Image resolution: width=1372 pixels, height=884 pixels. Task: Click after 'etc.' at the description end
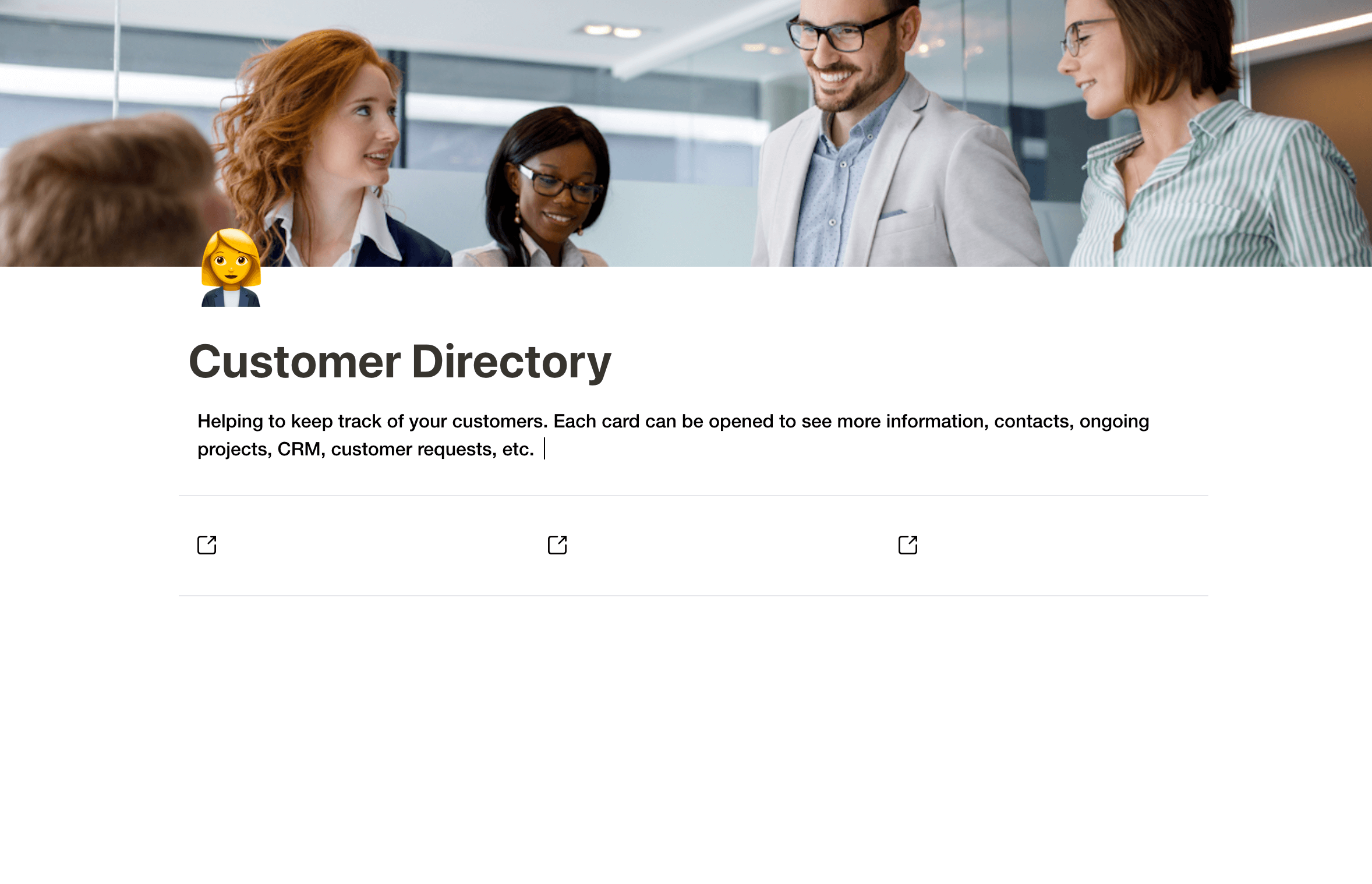[543, 449]
